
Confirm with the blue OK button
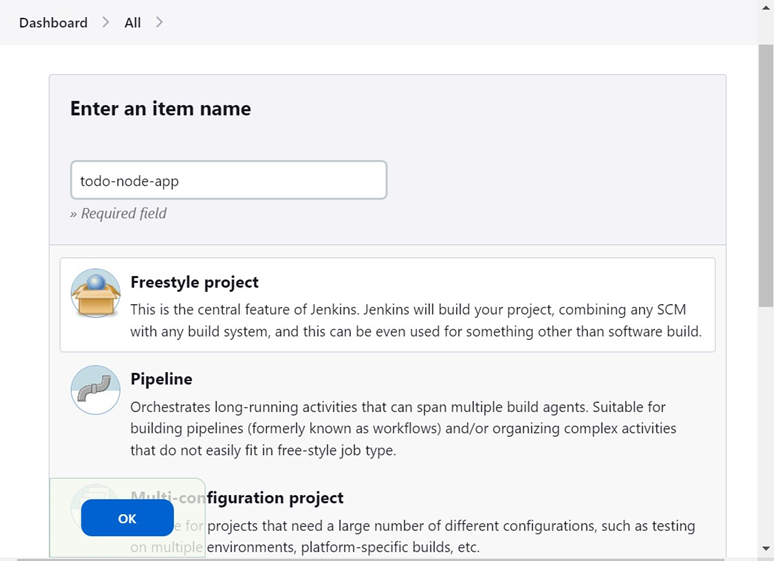click(127, 518)
